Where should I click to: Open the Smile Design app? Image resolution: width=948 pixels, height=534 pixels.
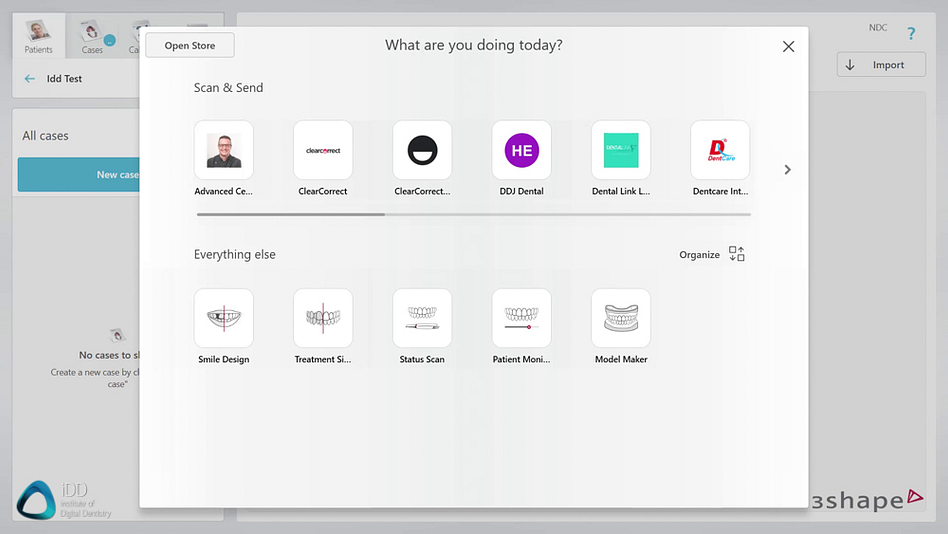[x=223, y=319]
